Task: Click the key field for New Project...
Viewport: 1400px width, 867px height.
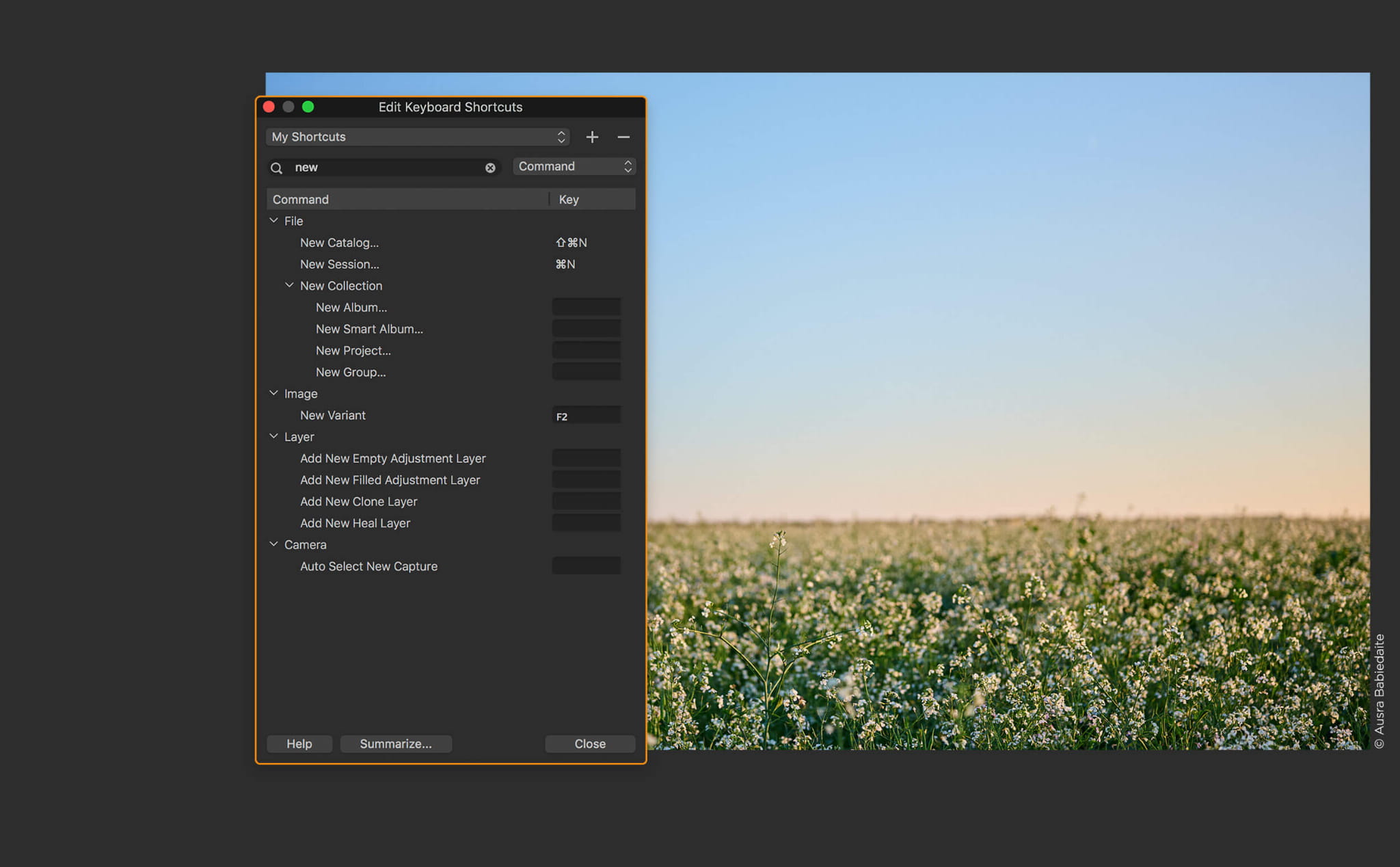Action: pos(587,350)
